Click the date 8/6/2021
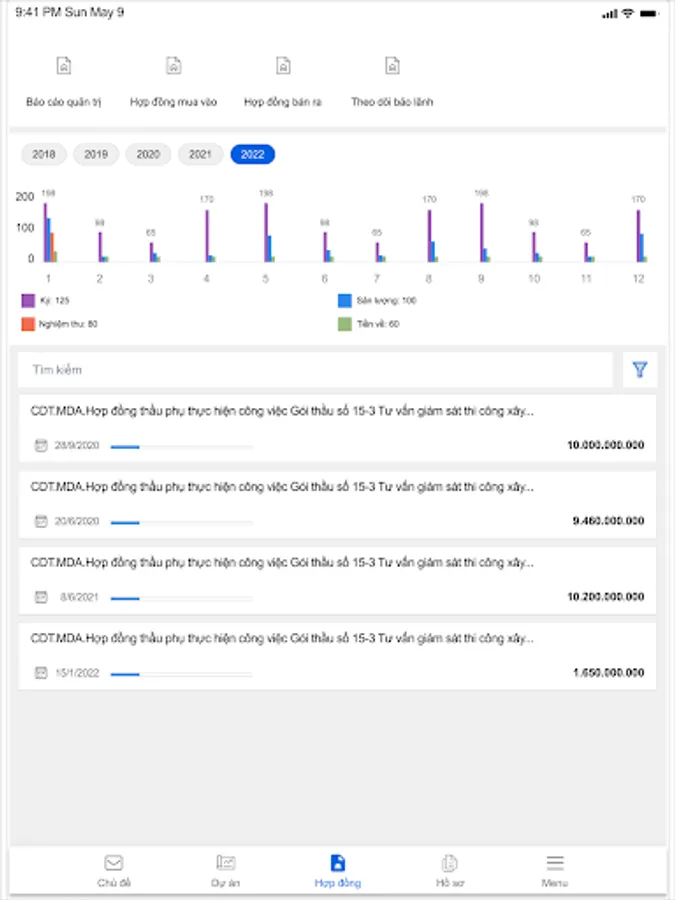 [79, 597]
